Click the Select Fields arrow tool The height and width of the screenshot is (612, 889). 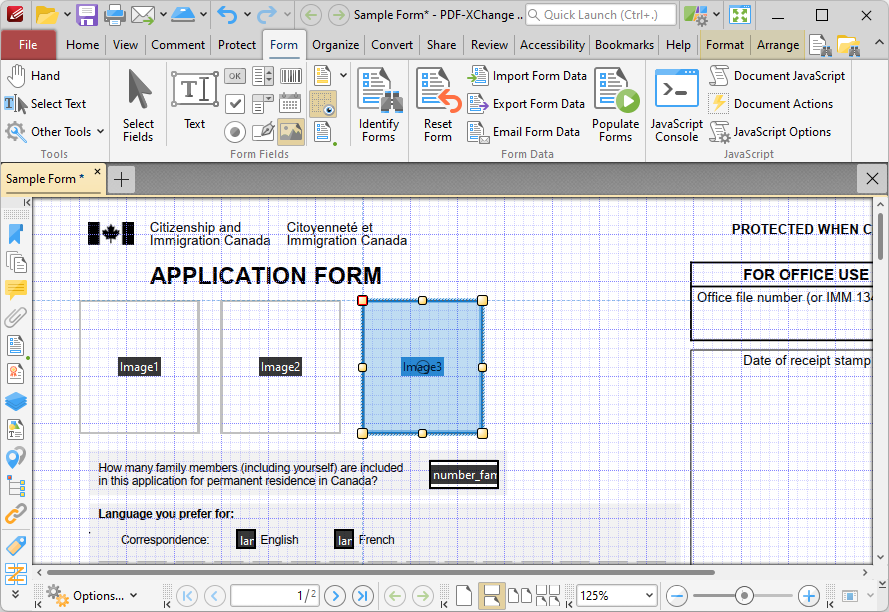pyautogui.click(x=138, y=105)
